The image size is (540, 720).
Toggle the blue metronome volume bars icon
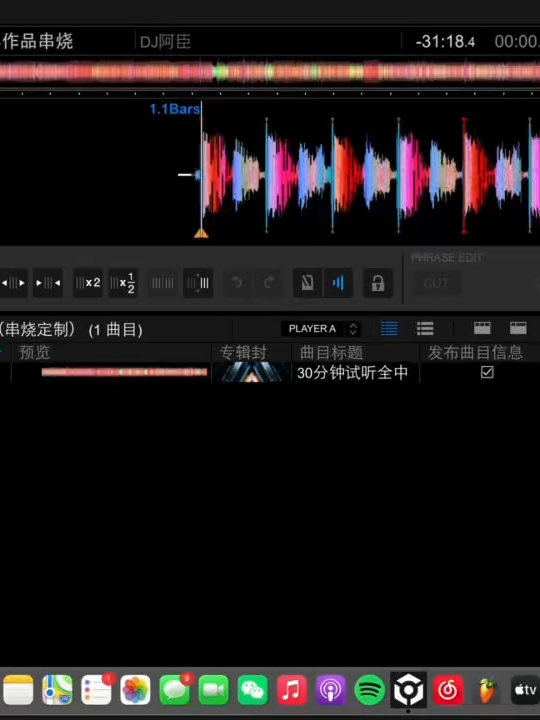coord(338,283)
